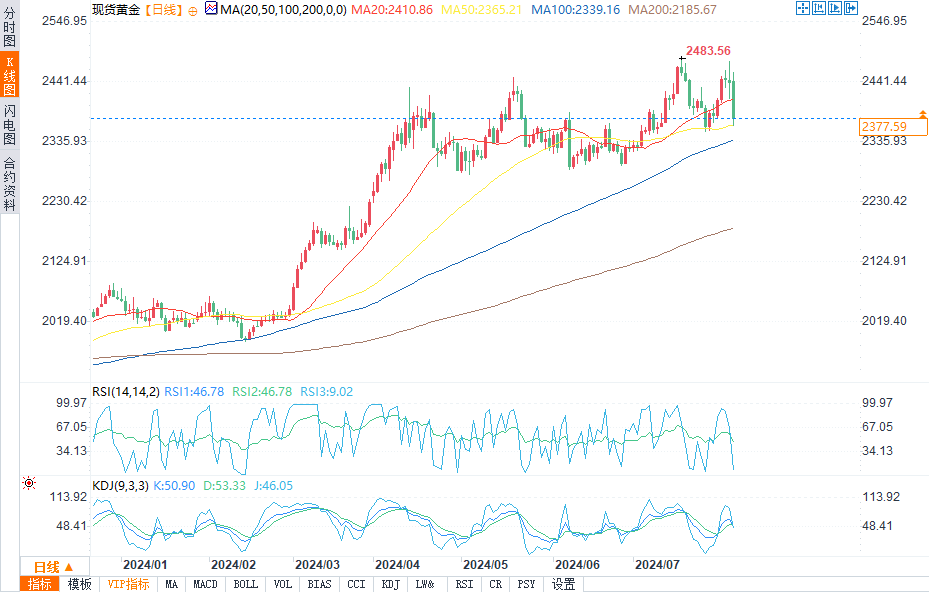Open the 闪电图 sidebar tab
929x592 pixels.
(x=9, y=124)
